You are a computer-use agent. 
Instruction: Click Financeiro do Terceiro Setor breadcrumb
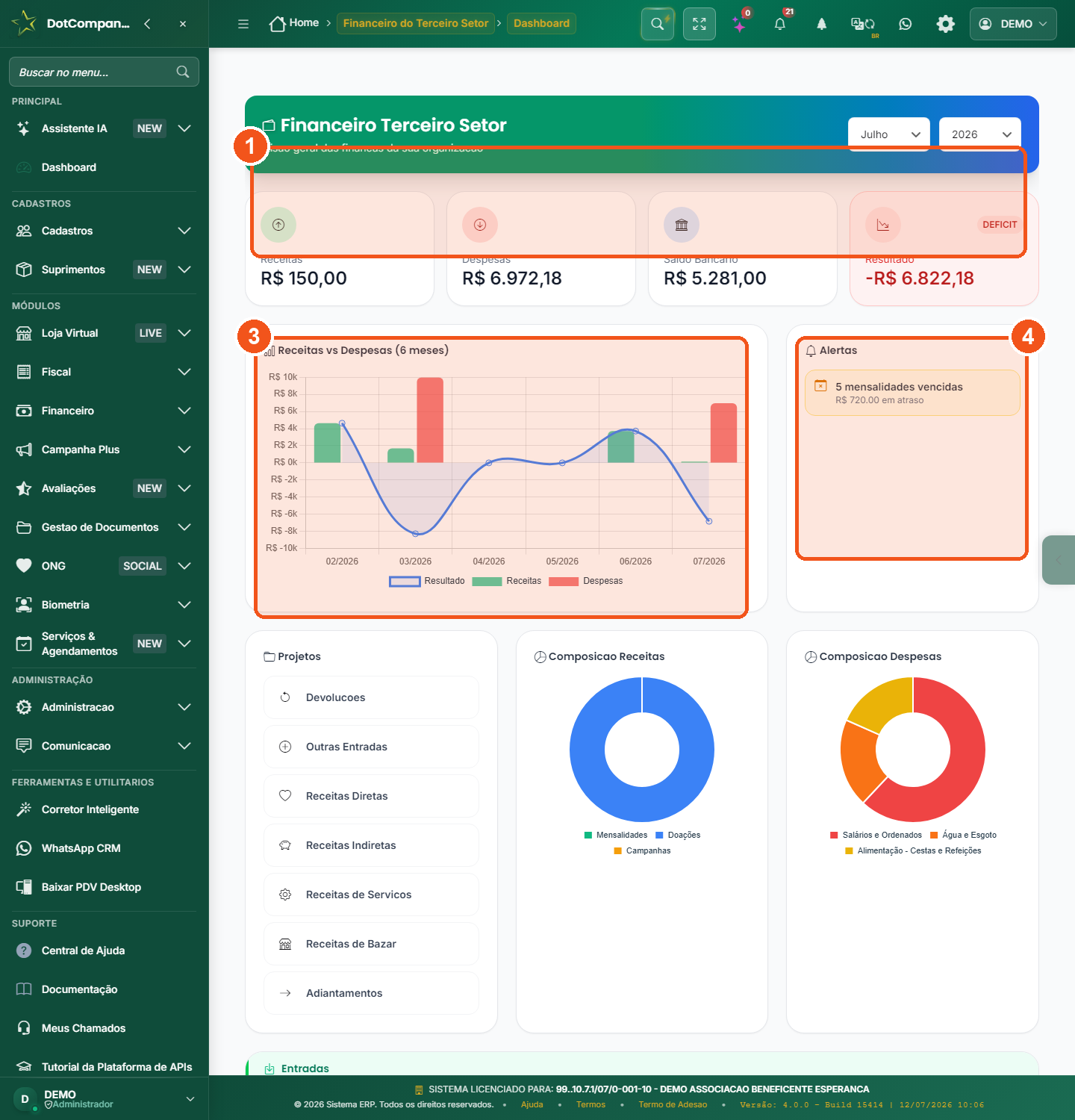[x=416, y=23]
